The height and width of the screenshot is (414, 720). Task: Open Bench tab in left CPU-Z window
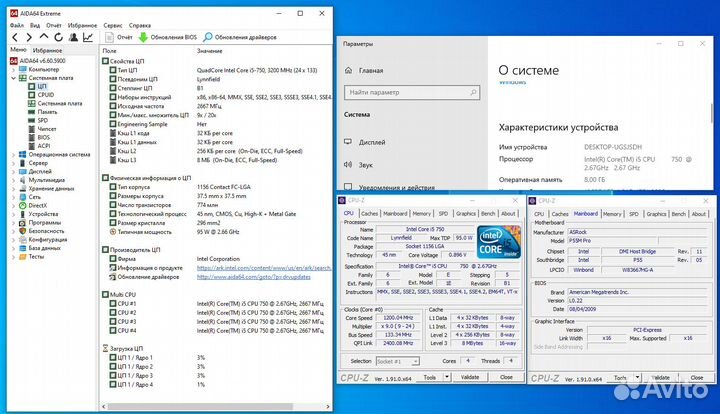coord(488,213)
